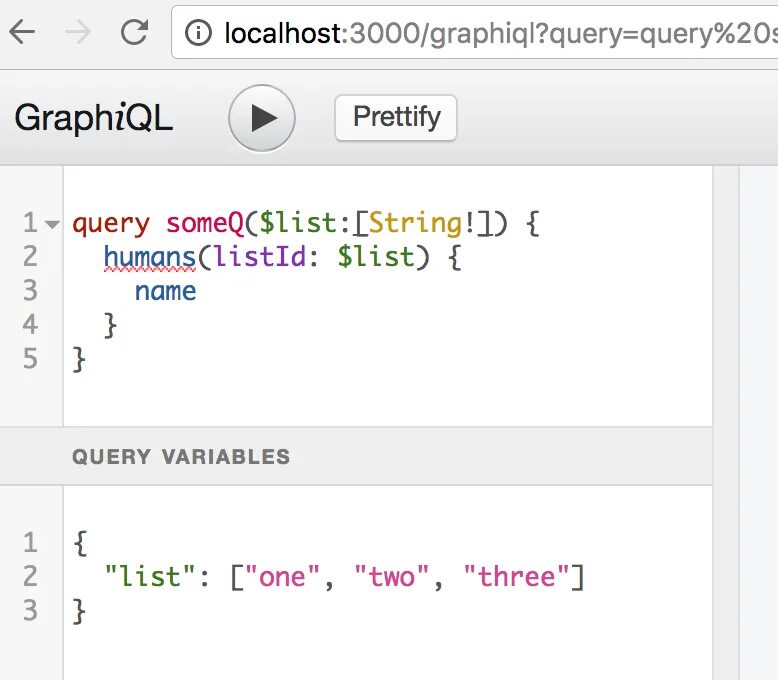778x680 pixels.
Task: Click the browser back arrow
Action: click(22, 32)
